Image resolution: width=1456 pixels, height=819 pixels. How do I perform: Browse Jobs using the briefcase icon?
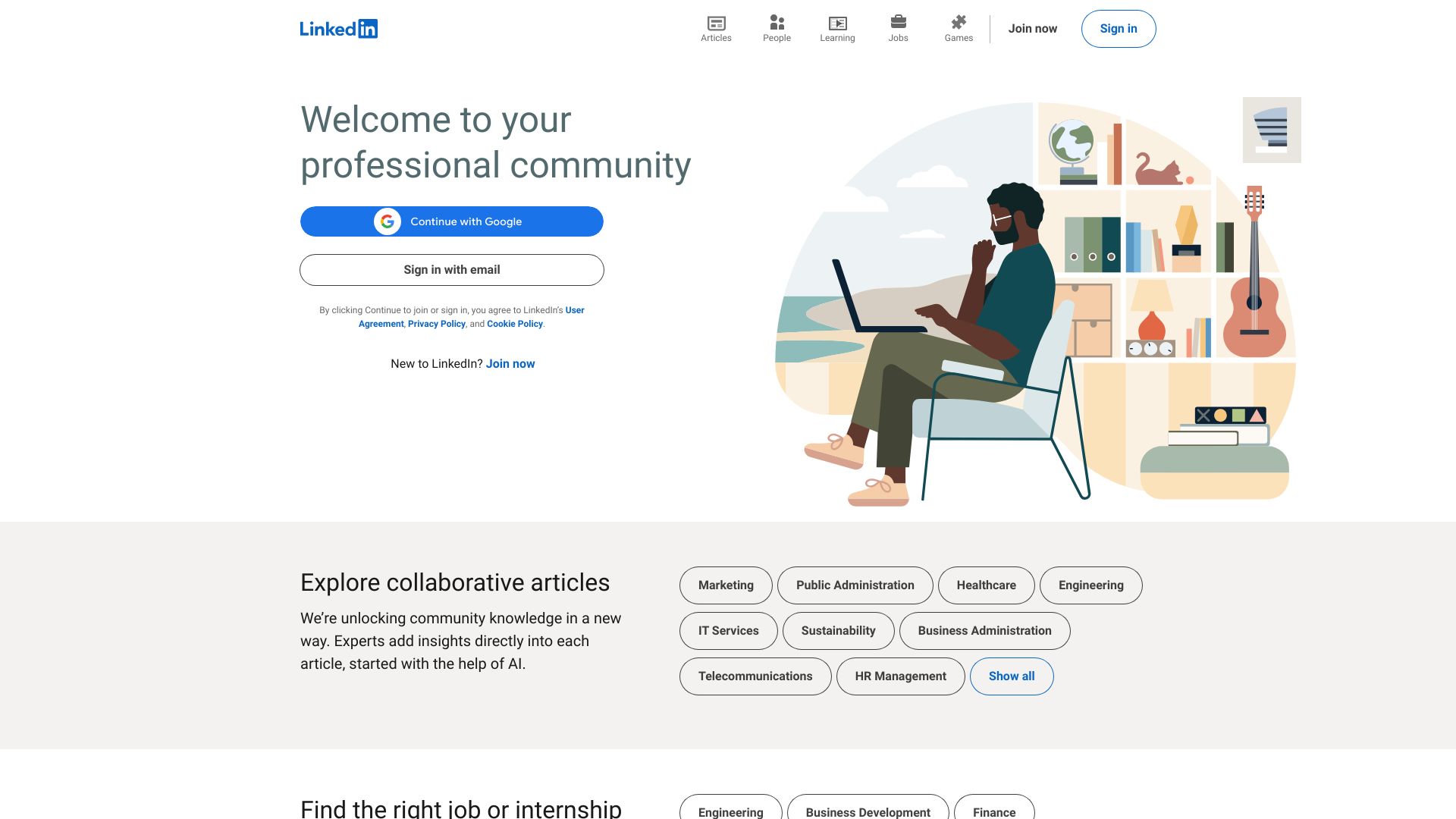click(x=898, y=22)
